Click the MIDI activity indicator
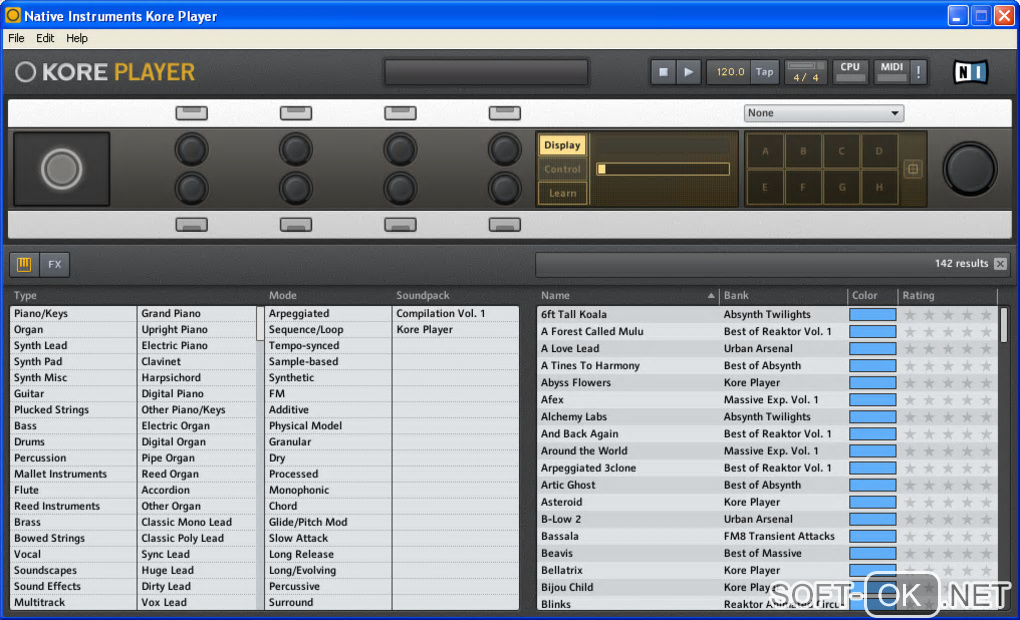This screenshot has height=620, width=1020. pos(891,72)
